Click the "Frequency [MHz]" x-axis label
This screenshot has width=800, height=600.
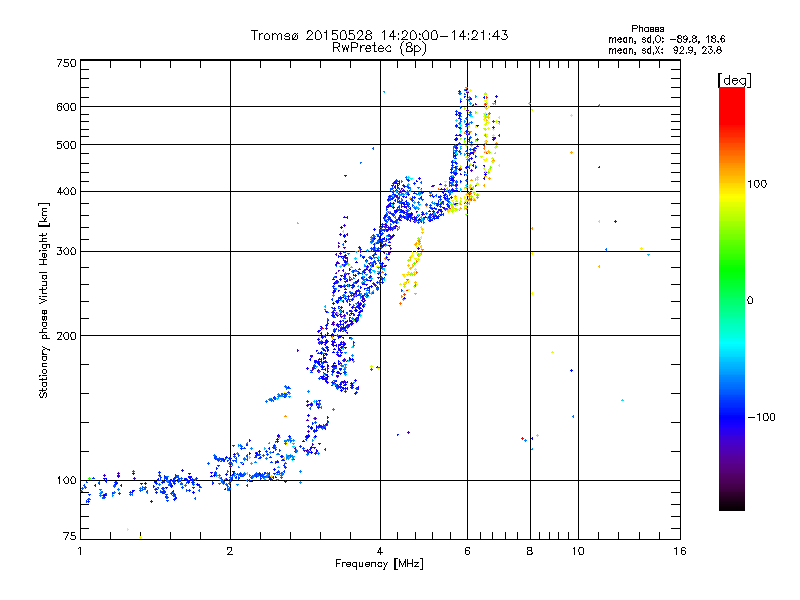click(379, 564)
